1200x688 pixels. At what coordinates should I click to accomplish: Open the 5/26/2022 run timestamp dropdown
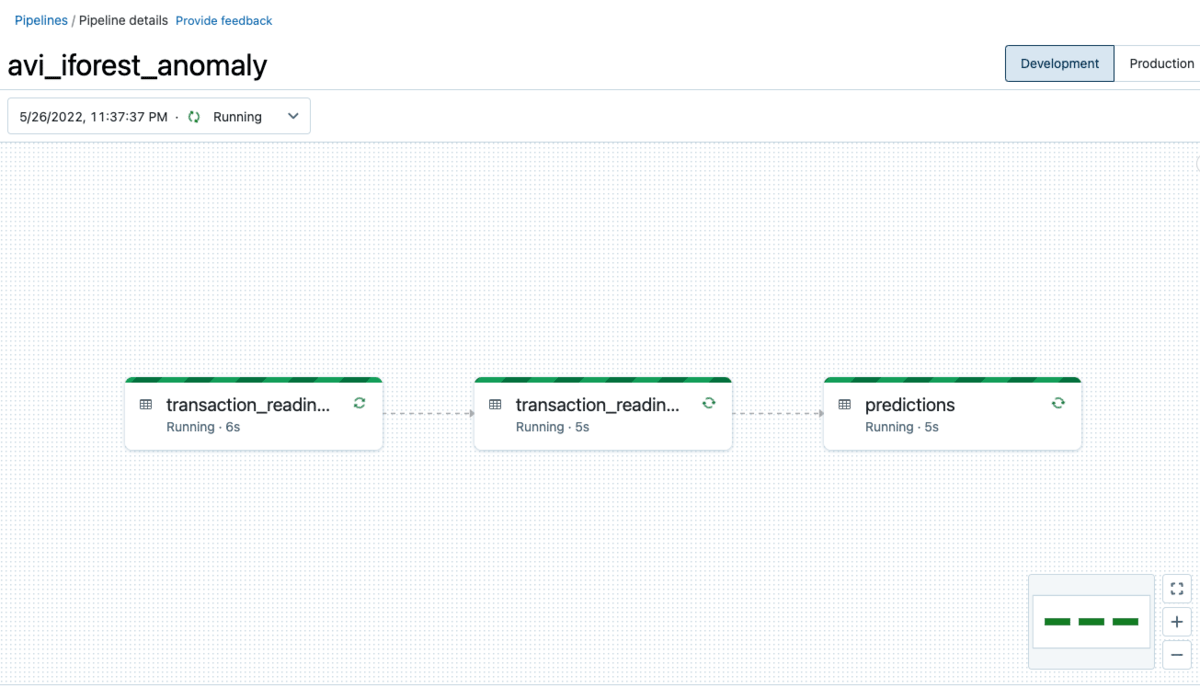point(93,117)
